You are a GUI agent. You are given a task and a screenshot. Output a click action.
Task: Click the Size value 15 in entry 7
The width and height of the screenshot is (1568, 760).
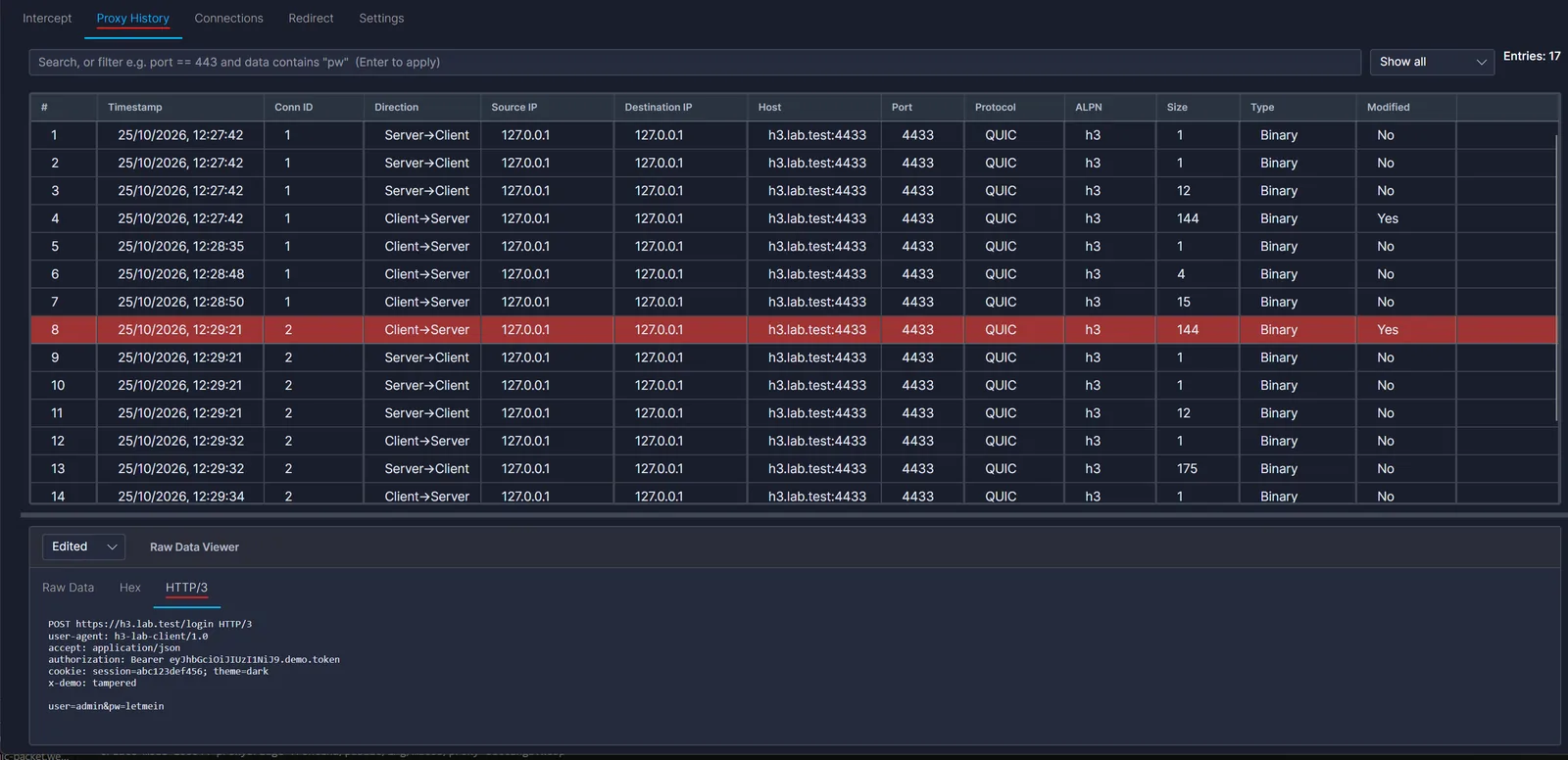1184,303
